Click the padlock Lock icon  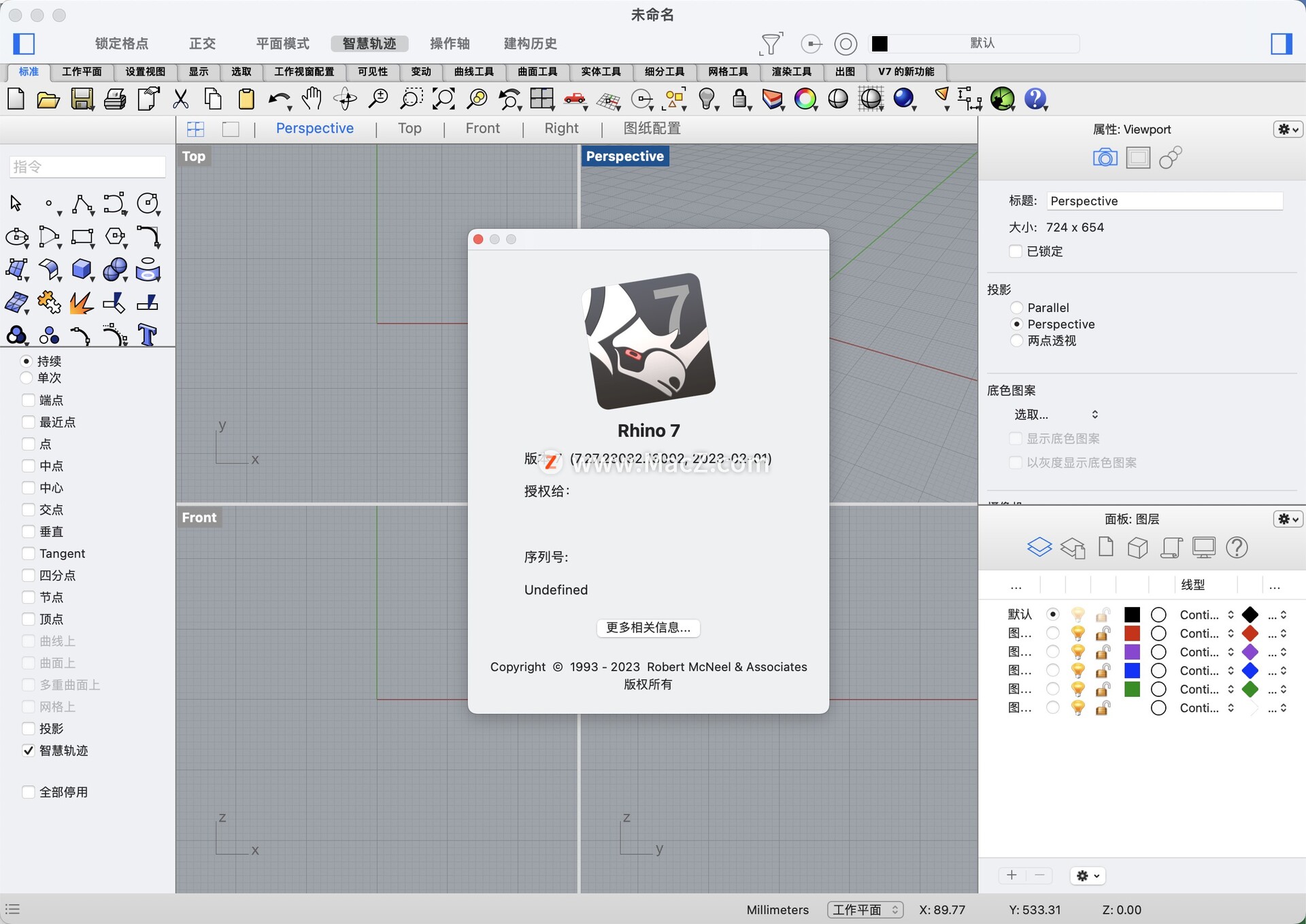point(740,99)
